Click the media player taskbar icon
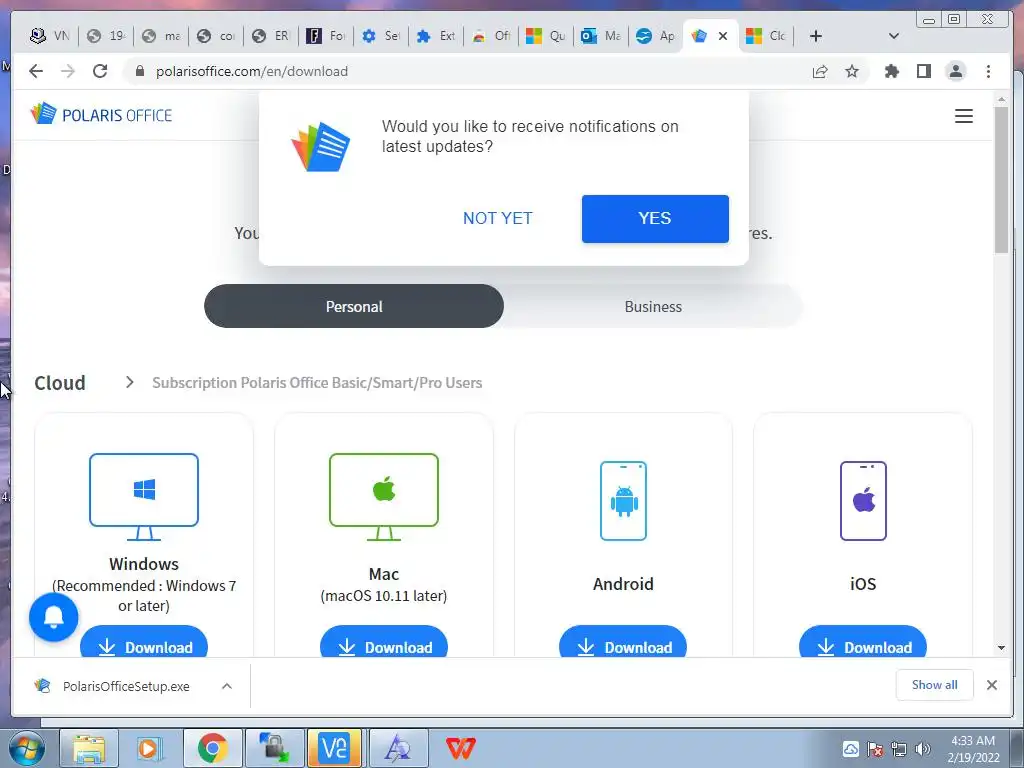 click(150, 748)
